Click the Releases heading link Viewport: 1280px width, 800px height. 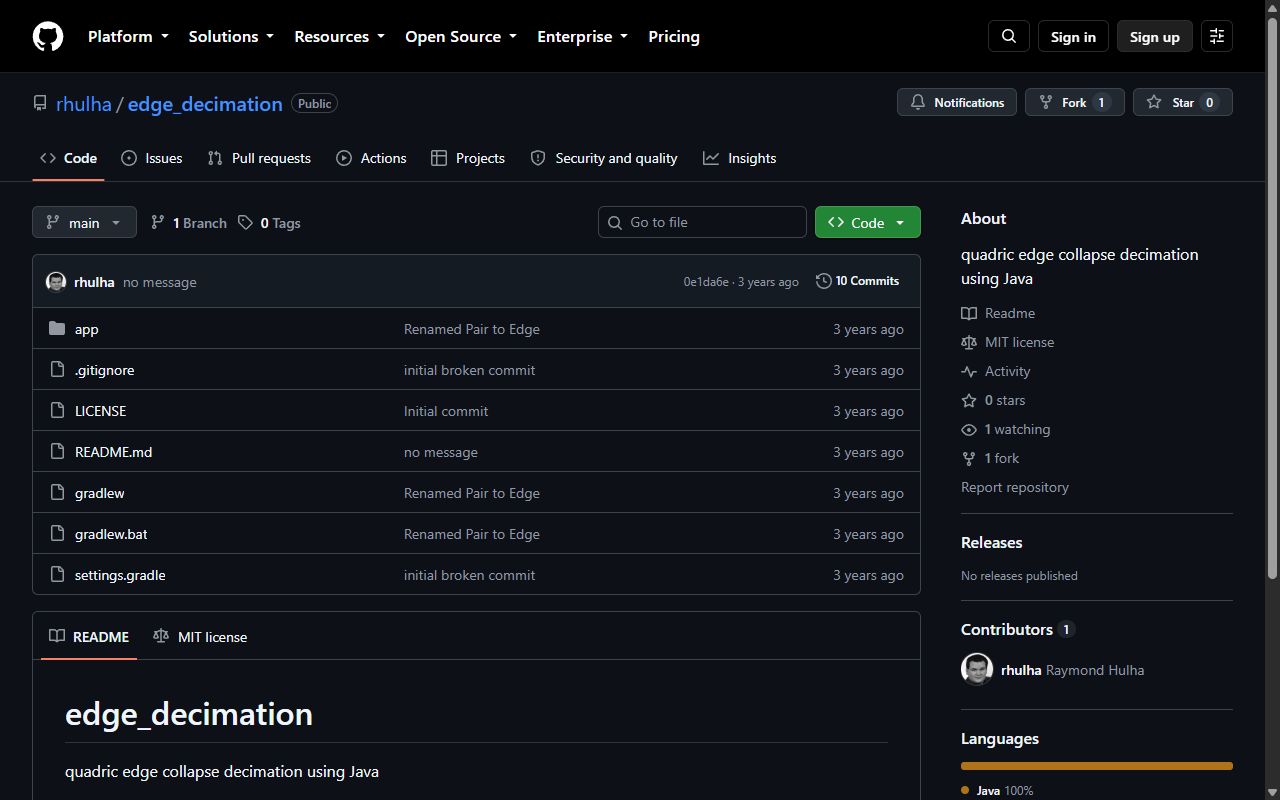pos(992,542)
